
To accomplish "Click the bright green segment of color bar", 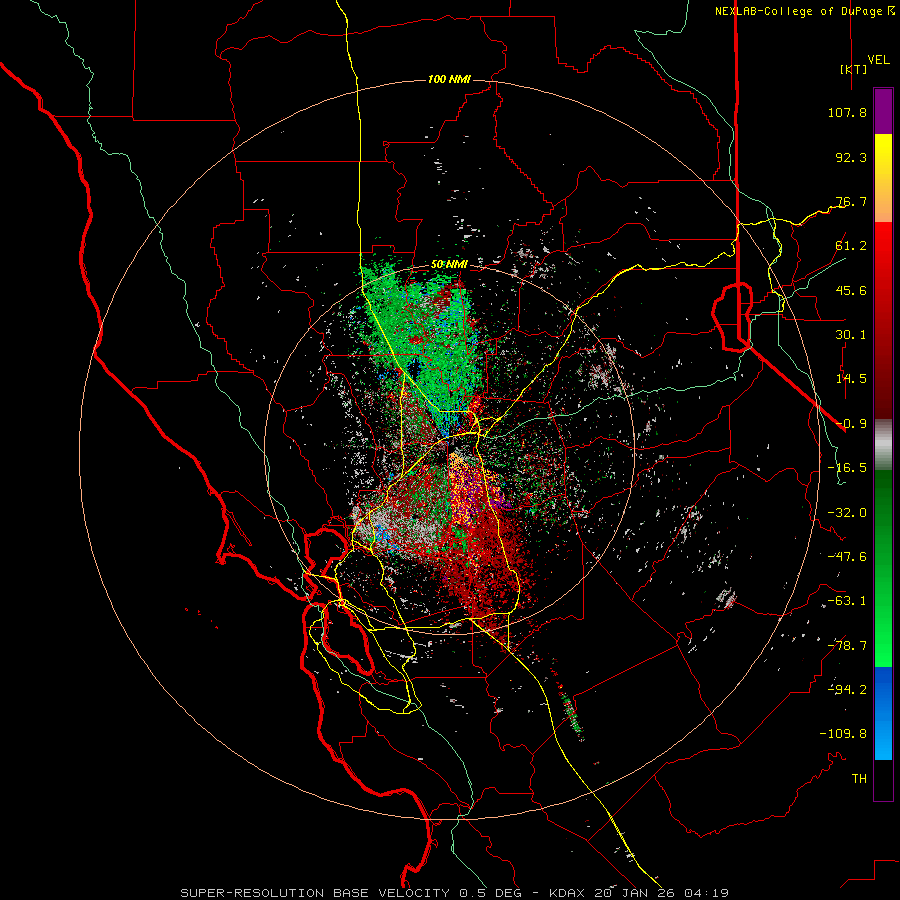I will [883, 568].
